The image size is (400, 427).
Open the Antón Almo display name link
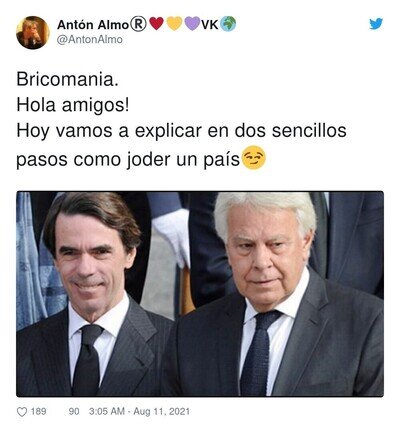93,24
